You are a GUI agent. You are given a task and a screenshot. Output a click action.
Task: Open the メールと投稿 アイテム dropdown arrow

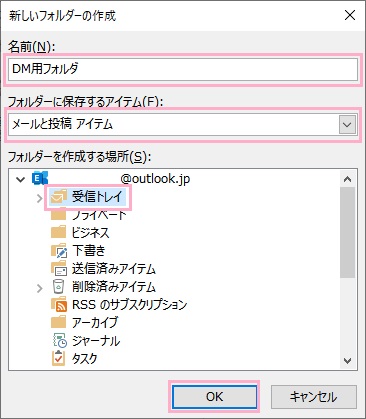347,125
